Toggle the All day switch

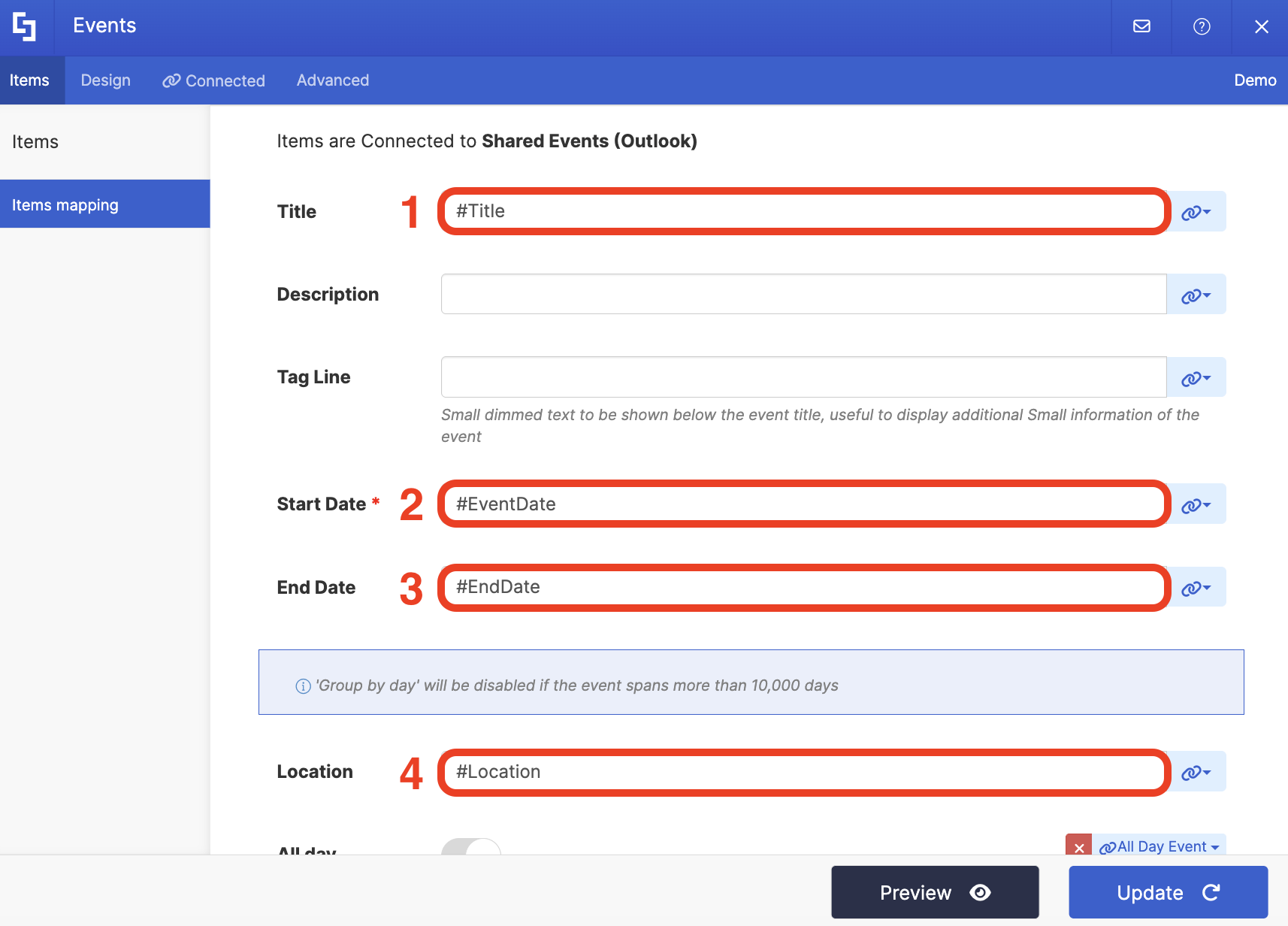pyautogui.click(x=471, y=847)
